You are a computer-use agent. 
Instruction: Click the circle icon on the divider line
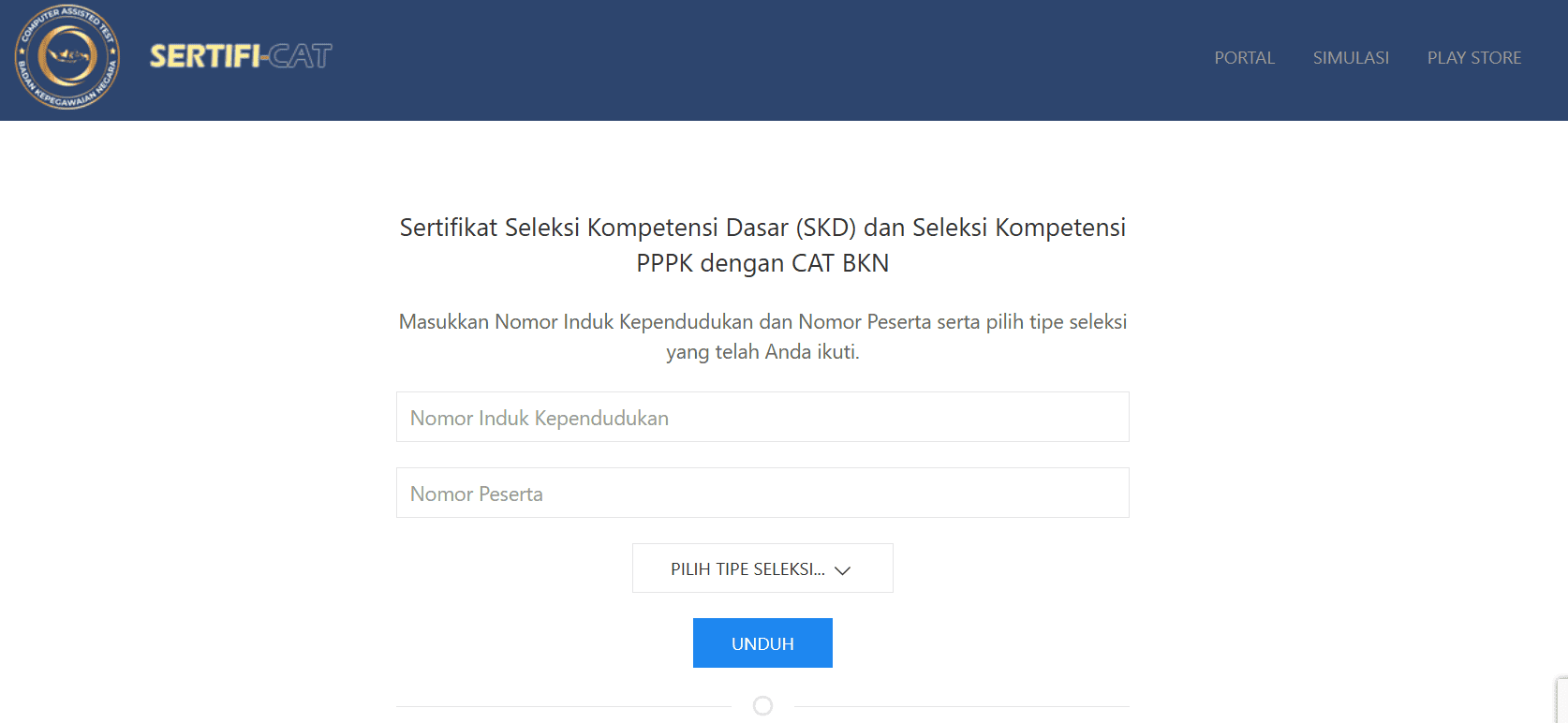pyautogui.click(x=762, y=706)
